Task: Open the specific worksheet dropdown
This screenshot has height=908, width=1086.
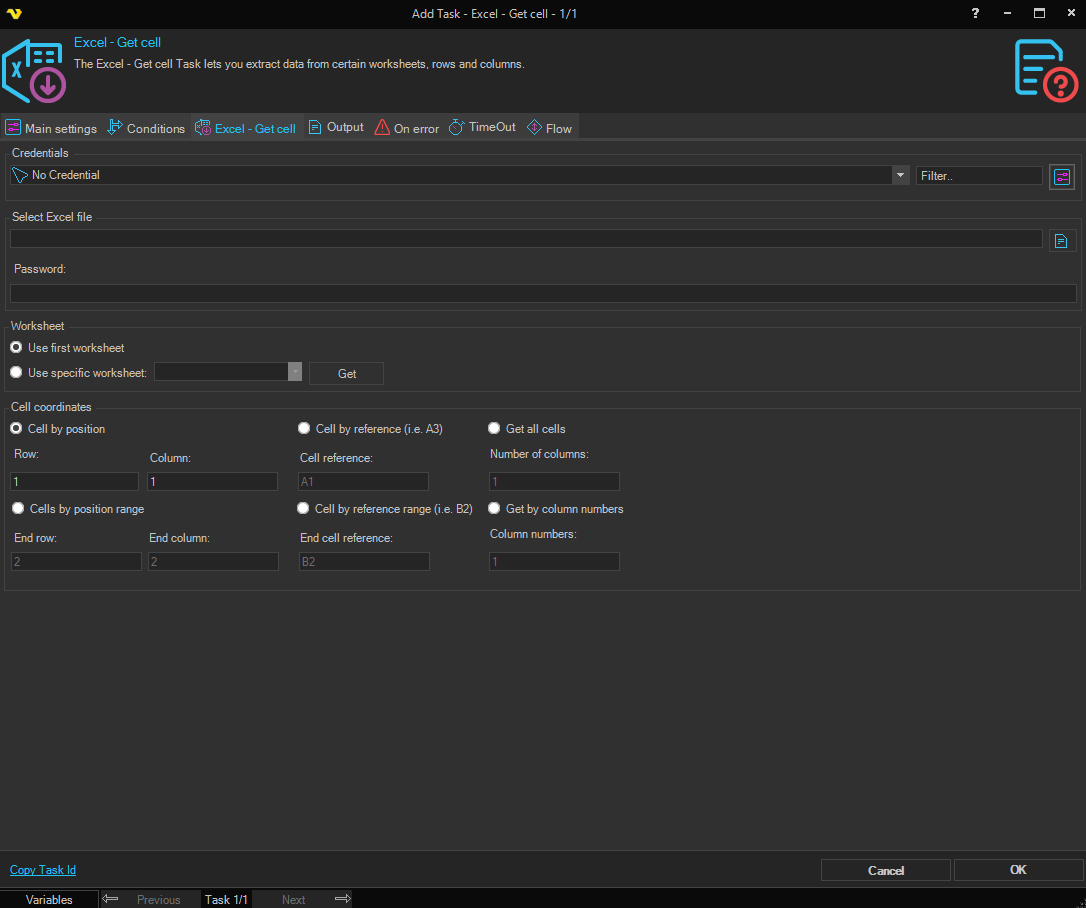Action: tap(295, 372)
